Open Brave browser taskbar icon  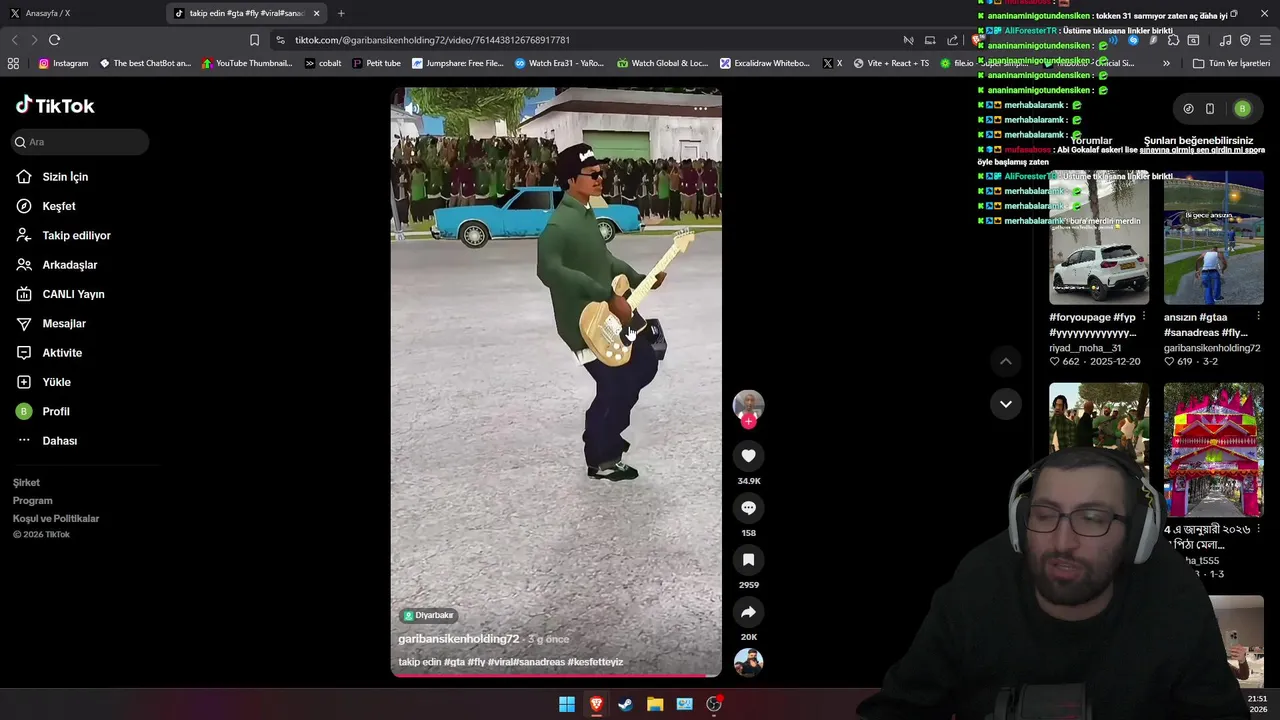pyautogui.click(x=596, y=704)
